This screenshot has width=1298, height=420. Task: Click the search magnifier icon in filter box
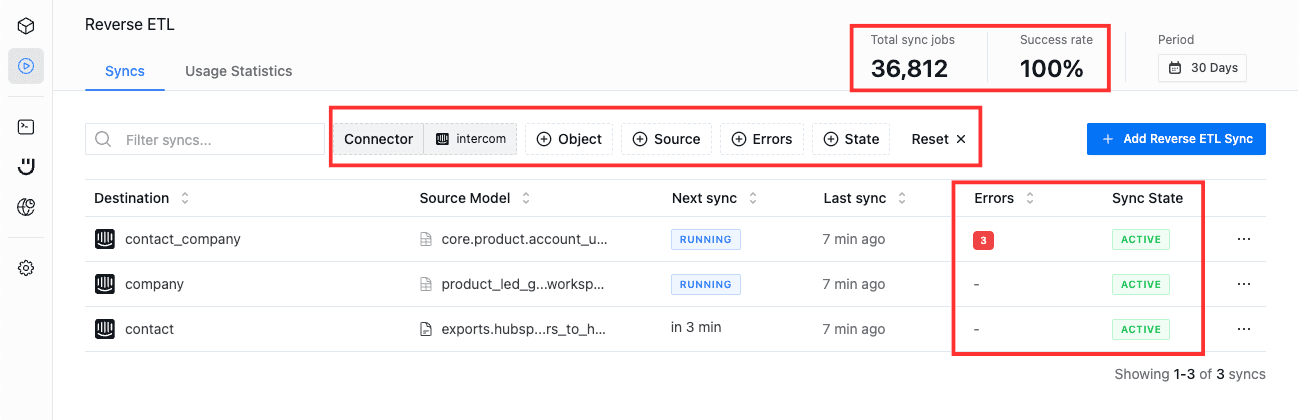tap(102, 139)
